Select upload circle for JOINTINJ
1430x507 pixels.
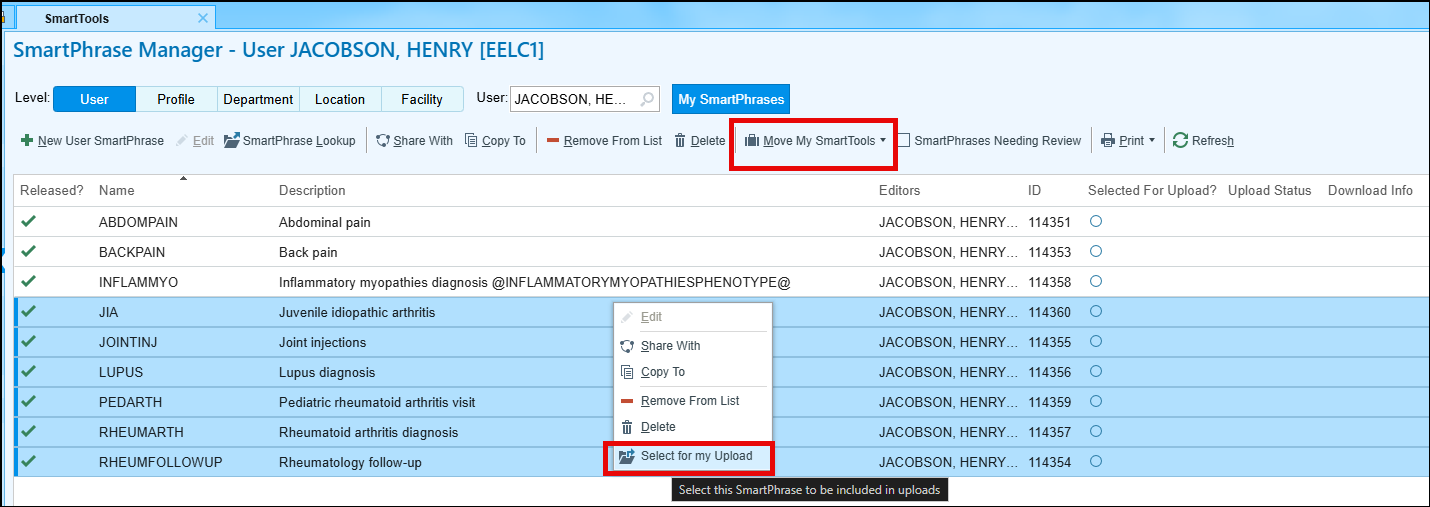point(1095,341)
